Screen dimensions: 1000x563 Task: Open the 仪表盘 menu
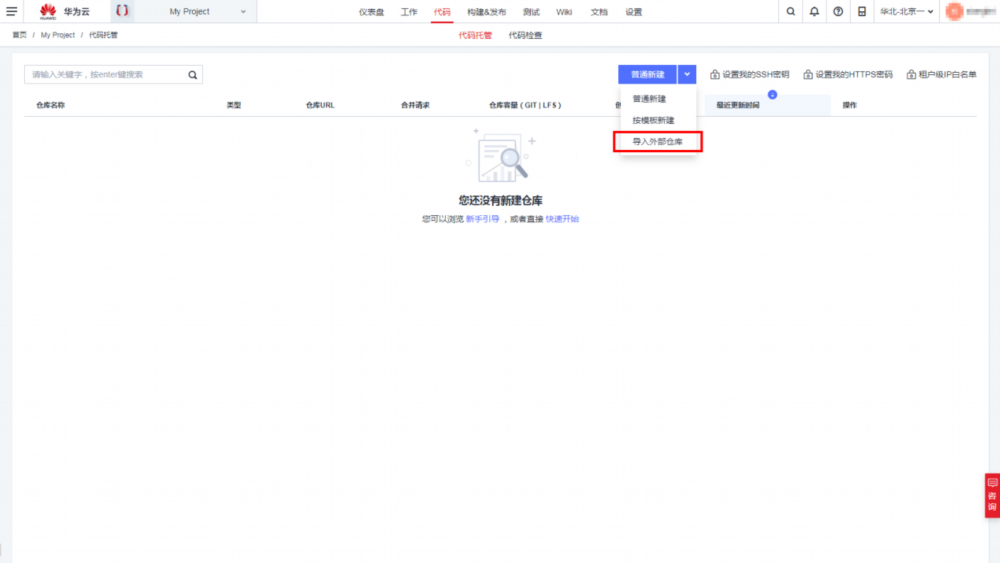click(x=371, y=12)
